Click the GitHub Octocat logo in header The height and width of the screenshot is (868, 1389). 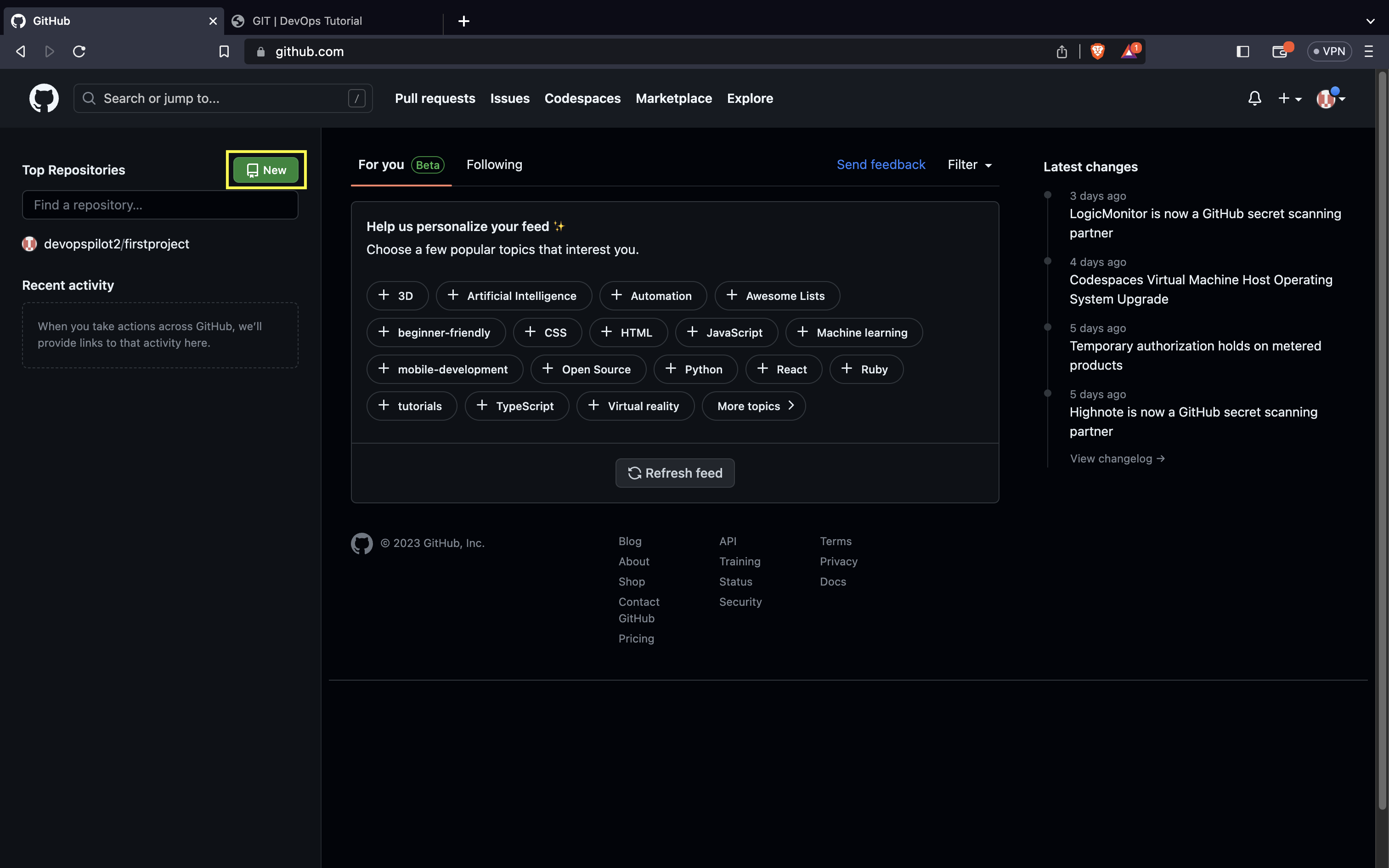coord(44,98)
